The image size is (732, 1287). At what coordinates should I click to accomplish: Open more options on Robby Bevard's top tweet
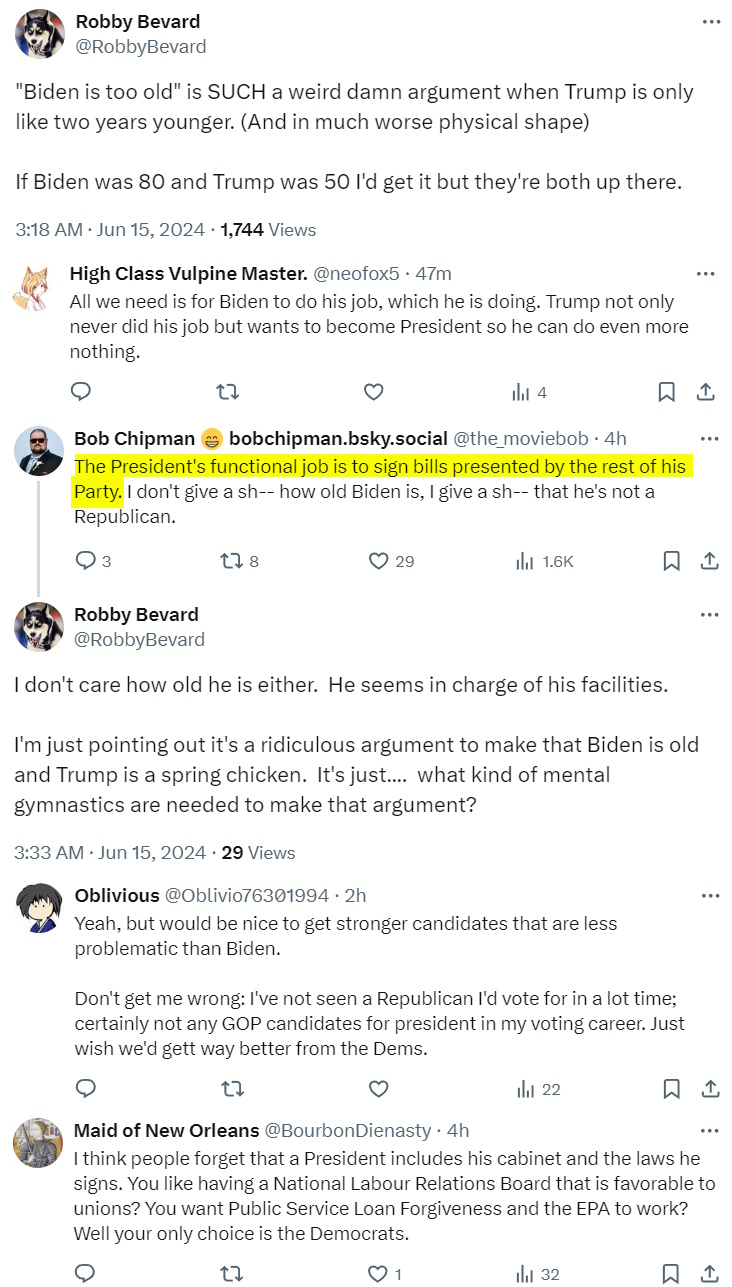(x=710, y=21)
